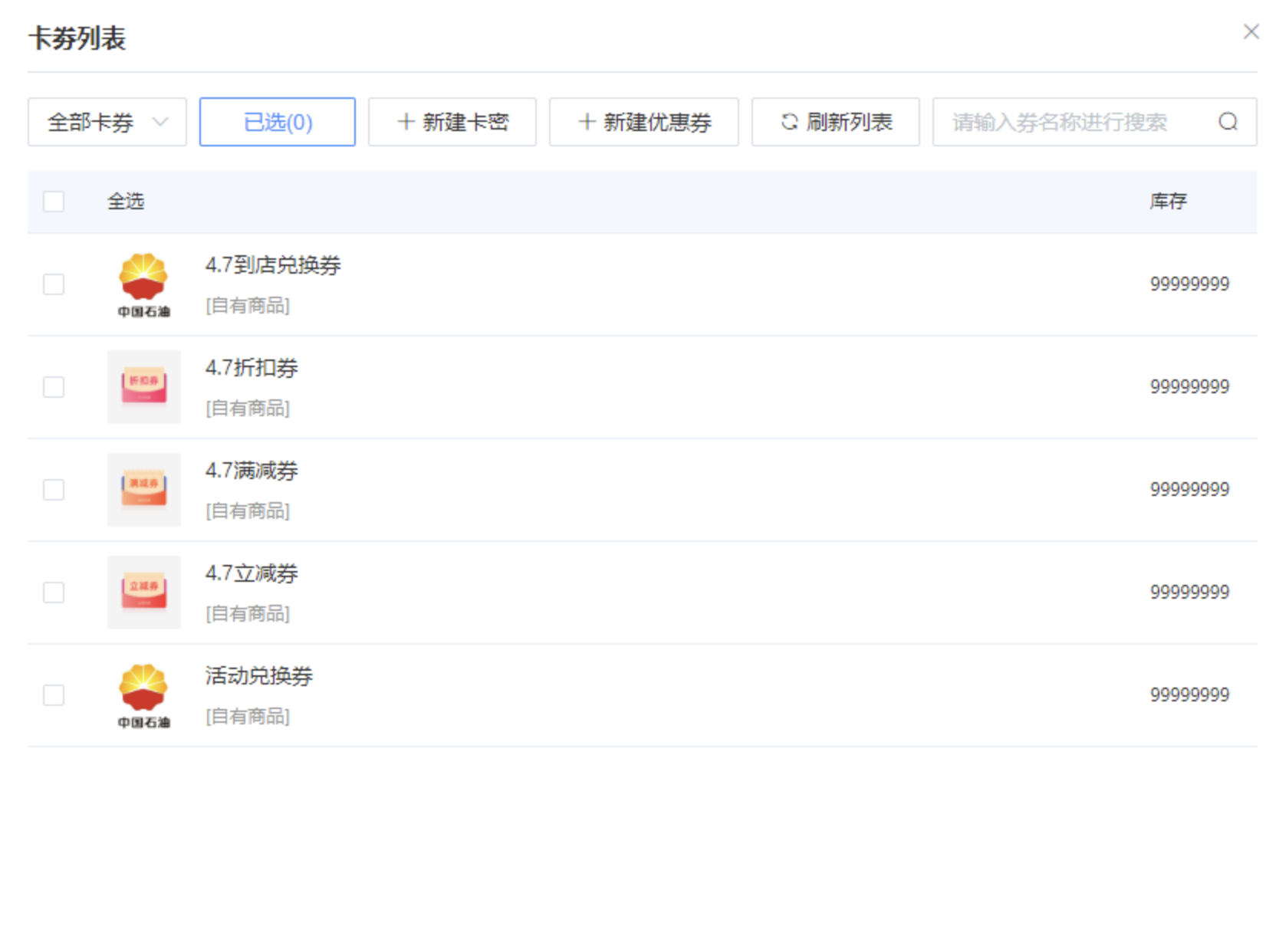The height and width of the screenshot is (952, 1276).
Task: Check the 活动兑换券 row checkbox
Action: tap(54, 695)
